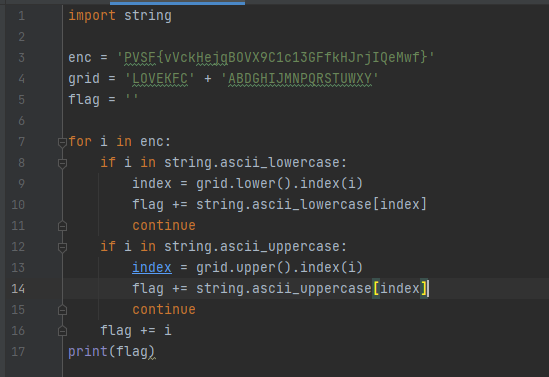The image size is (549, 377).
Task: Click the first continue keyword
Action: (164, 225)
